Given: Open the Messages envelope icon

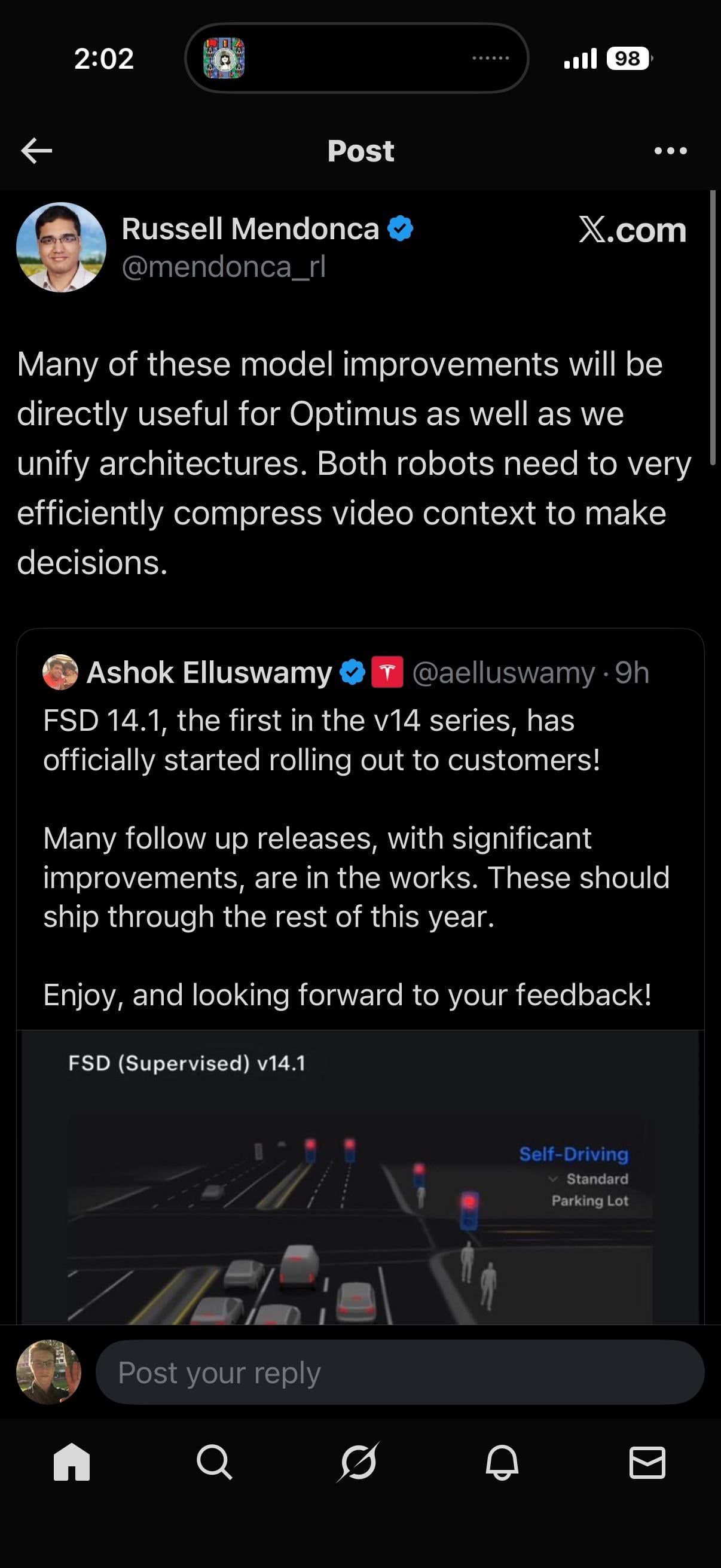Looking at the screenshot, I should (x=647, y=1462).
